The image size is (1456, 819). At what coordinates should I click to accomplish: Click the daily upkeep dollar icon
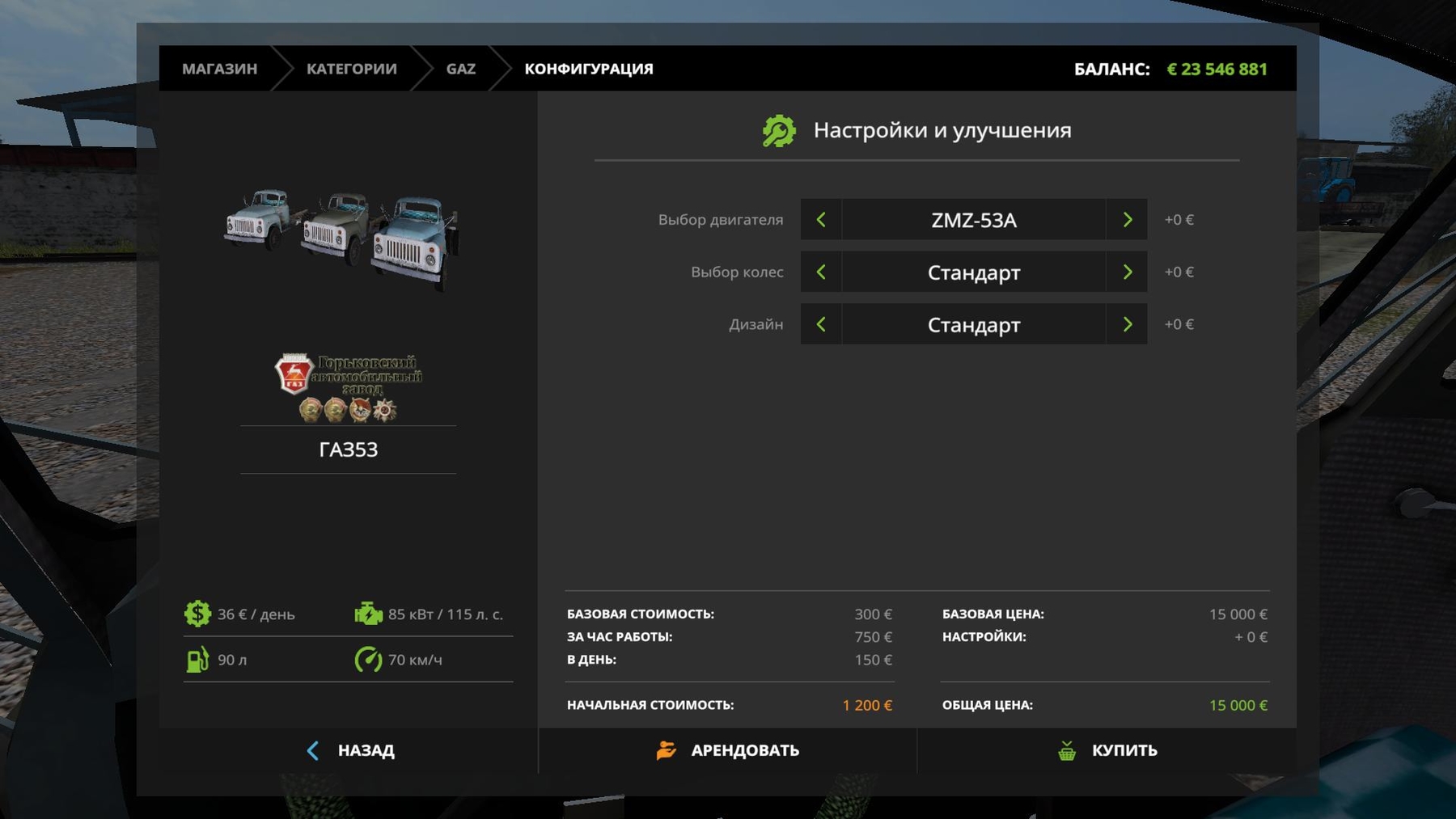[x=197, y=614]
